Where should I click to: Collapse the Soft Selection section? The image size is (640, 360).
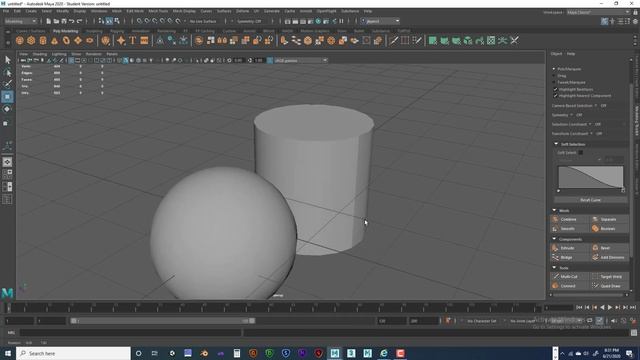[556, 144]
